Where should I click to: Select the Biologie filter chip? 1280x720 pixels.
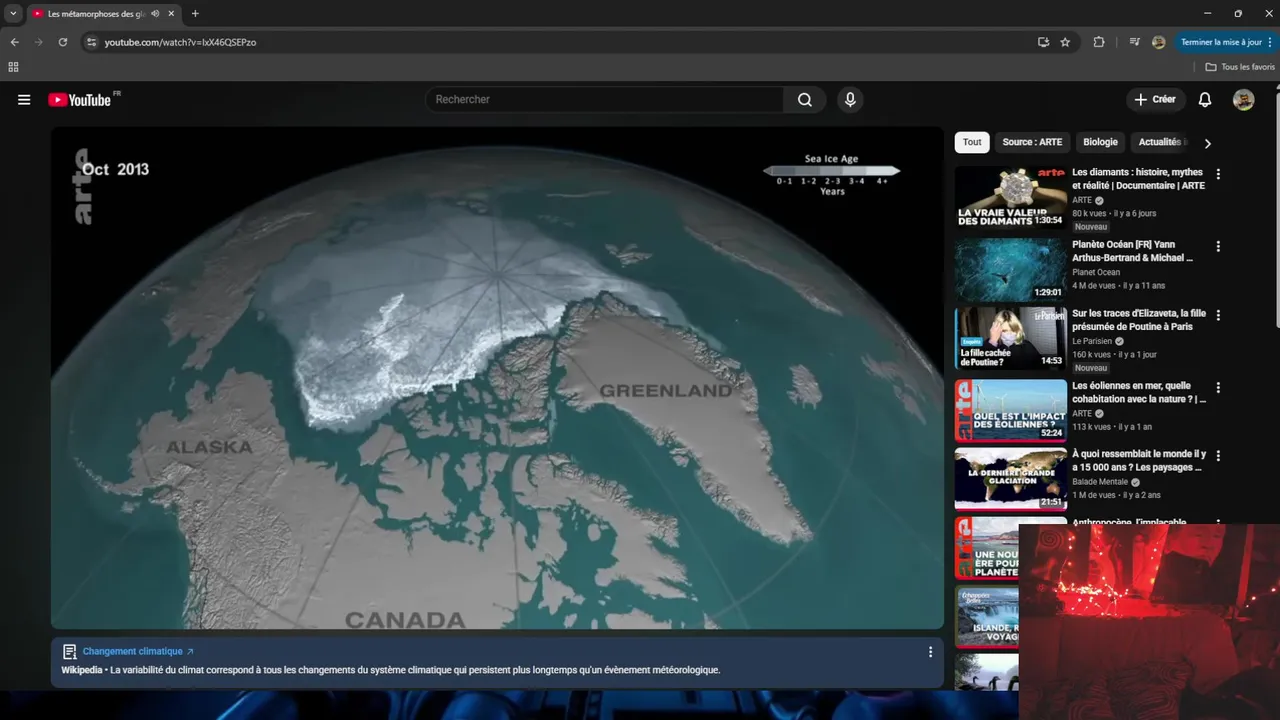[1100, 142]
